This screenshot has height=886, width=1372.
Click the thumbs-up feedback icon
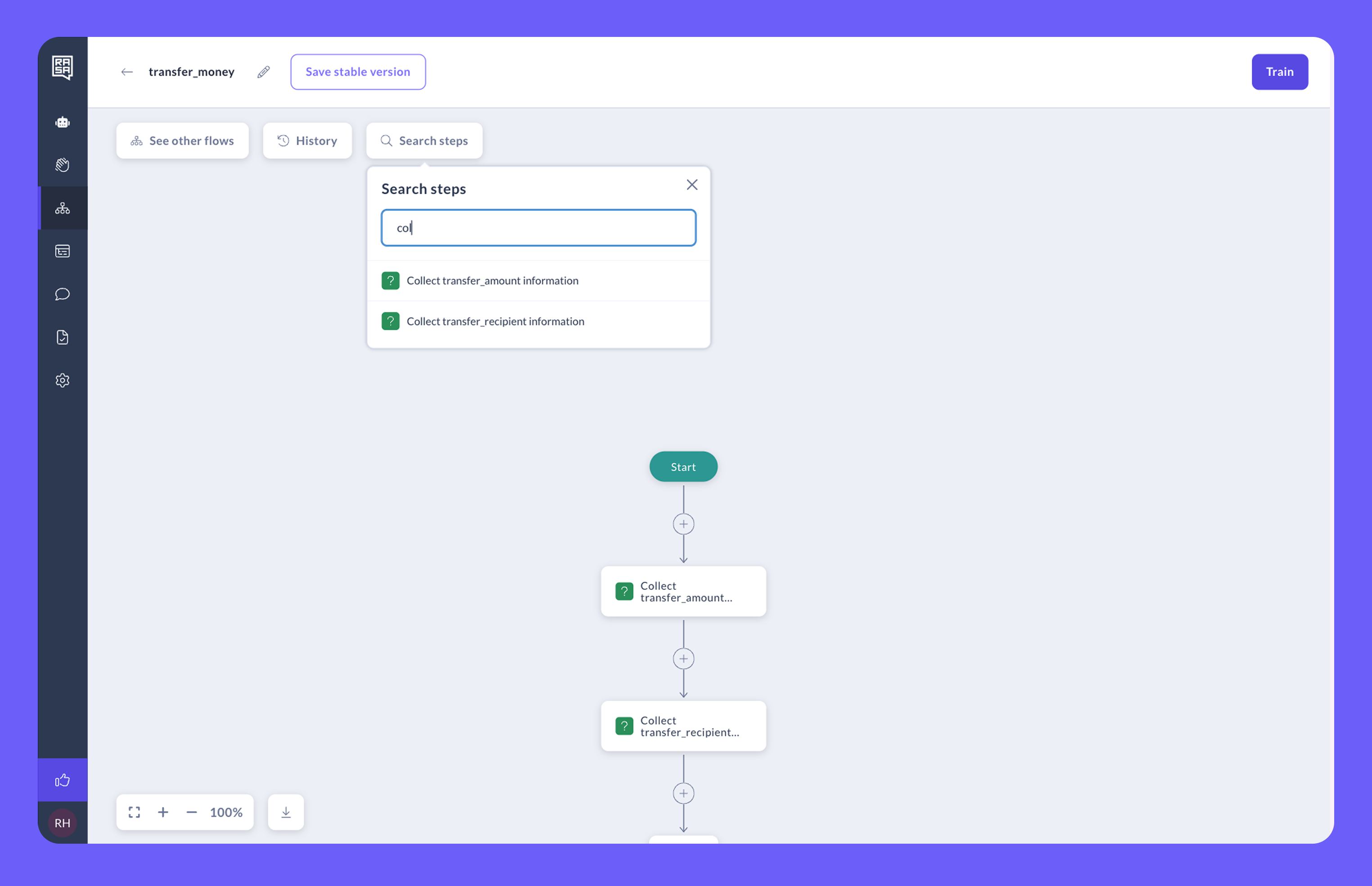62,780
